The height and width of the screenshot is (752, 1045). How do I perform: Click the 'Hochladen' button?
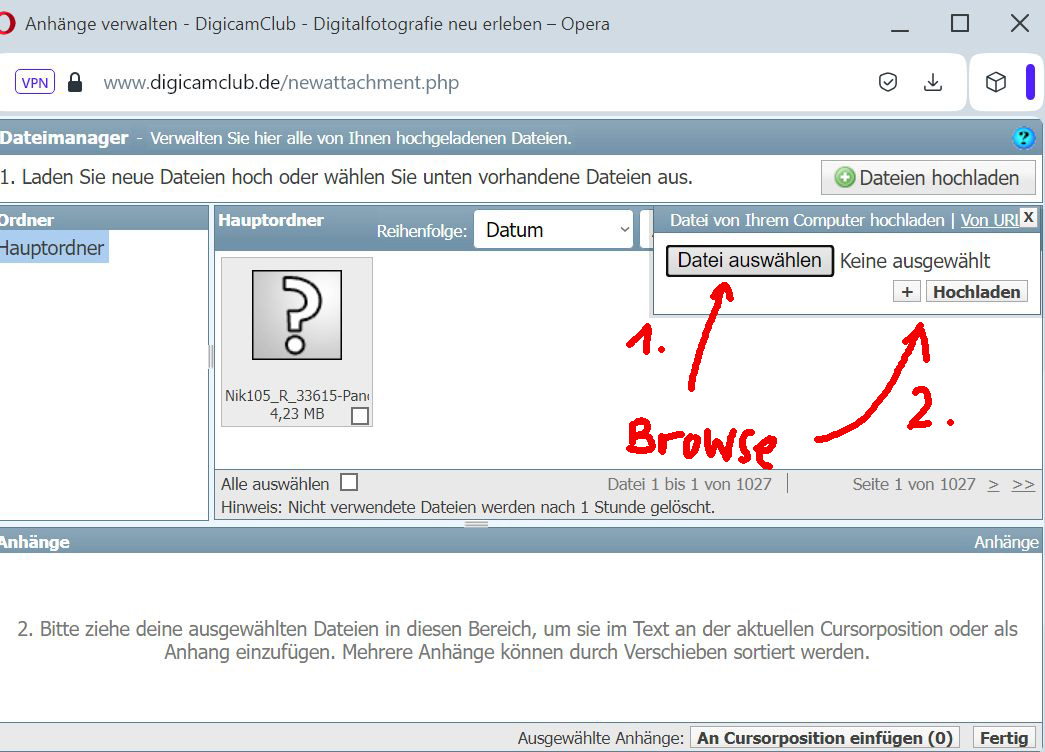click(976, 292)
